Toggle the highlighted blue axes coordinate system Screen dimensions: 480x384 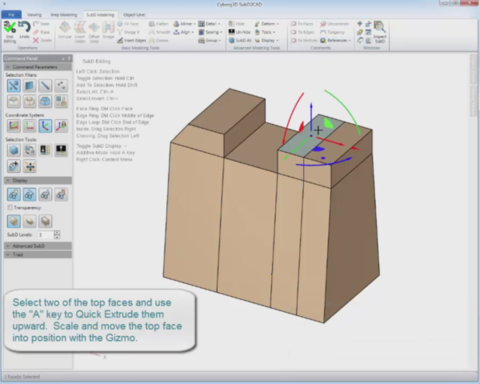(x=45, y=126)
